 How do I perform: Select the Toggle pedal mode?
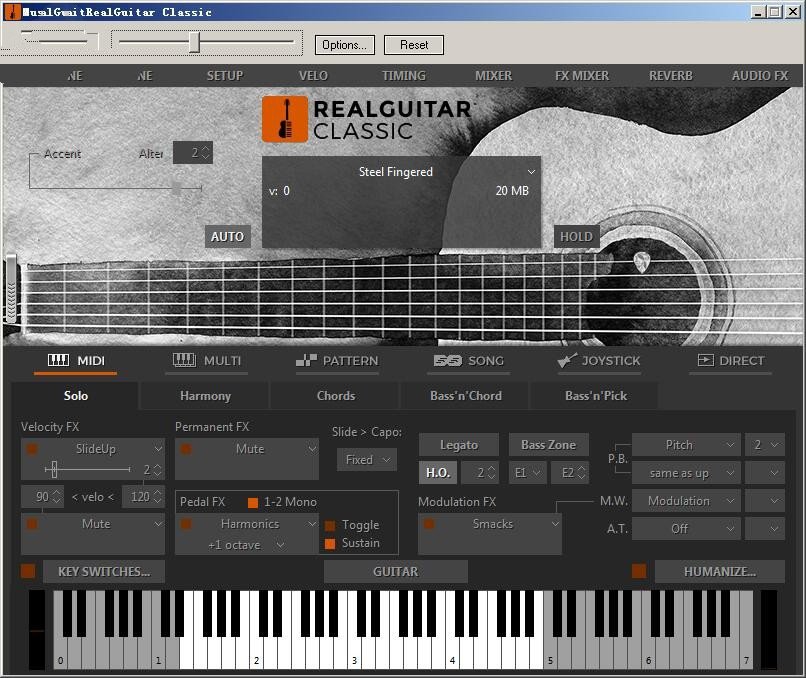pos(330,525)
